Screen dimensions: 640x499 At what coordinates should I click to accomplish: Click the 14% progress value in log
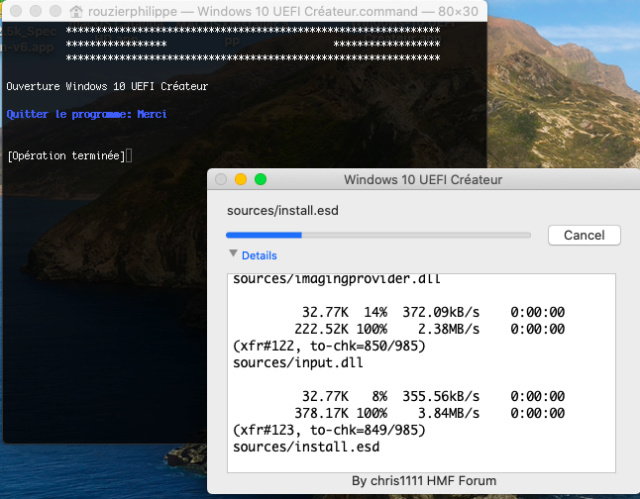376,313
